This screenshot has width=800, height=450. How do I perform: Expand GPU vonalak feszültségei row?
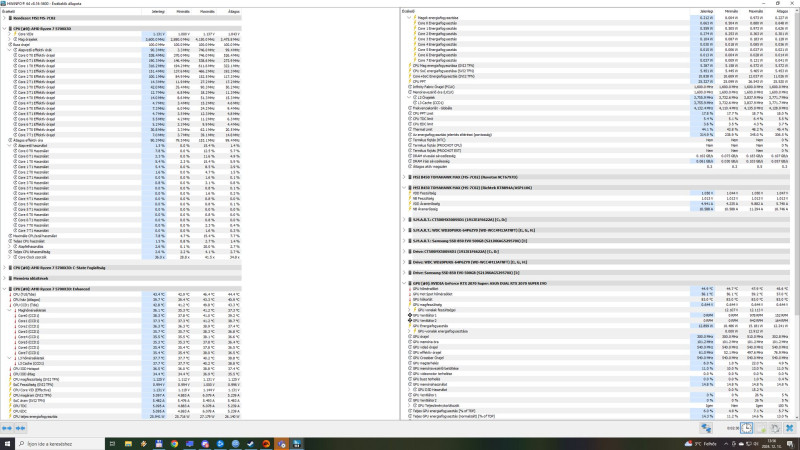click(x=409, y=310)
